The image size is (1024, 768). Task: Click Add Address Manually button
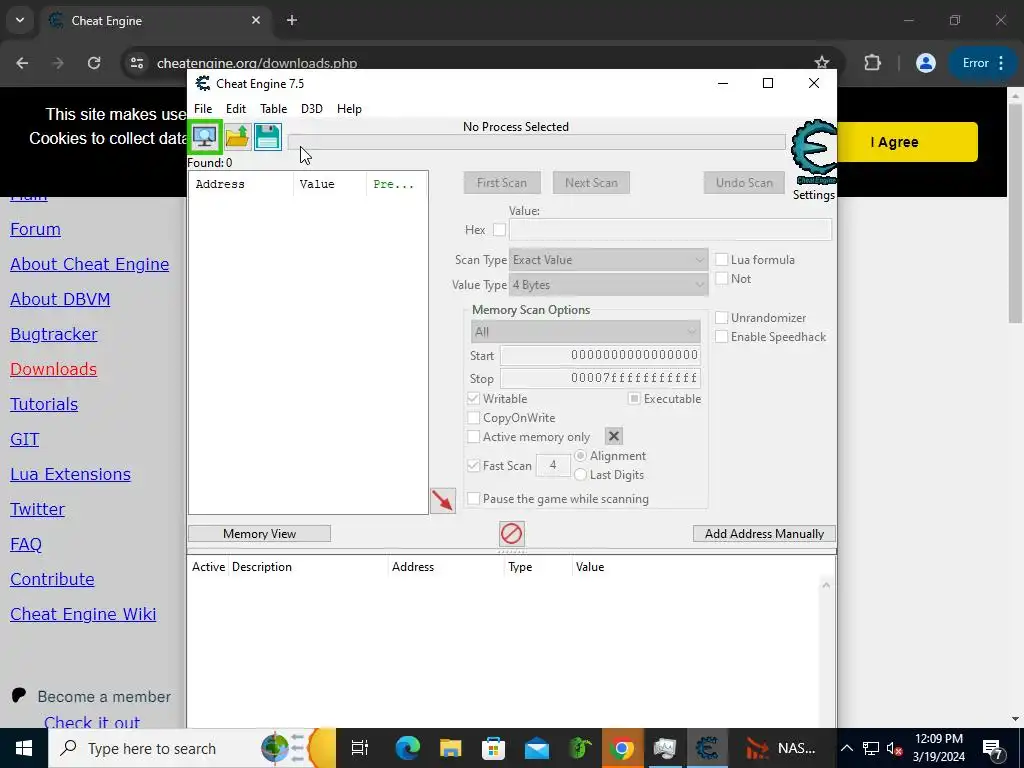pos(764,534)
